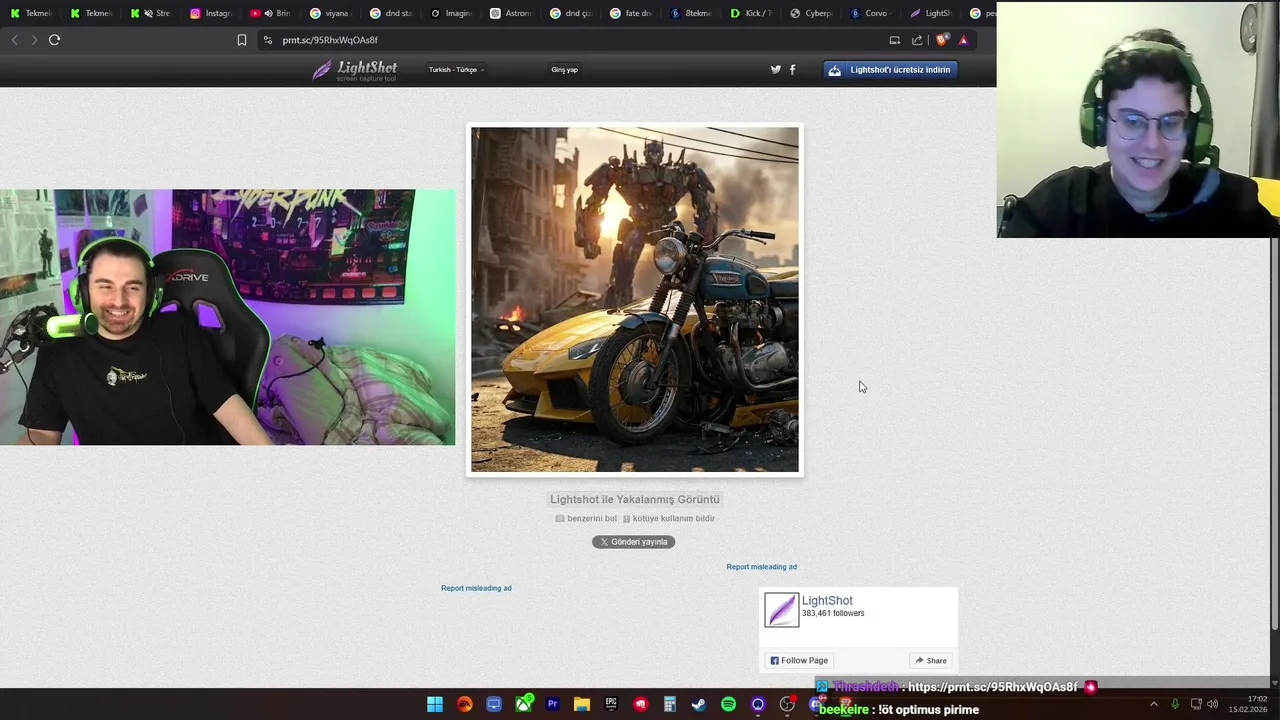This screenshot has width=1280, height=720.
Task: Click the LightShot logo in the header
Action: click(x=354, y=70)
